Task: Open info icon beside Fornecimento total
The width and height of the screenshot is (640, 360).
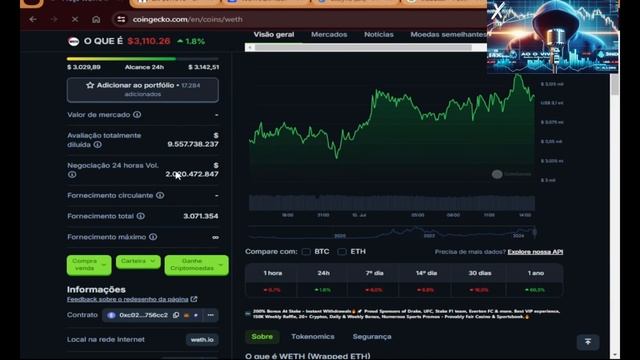Action: 141,216
